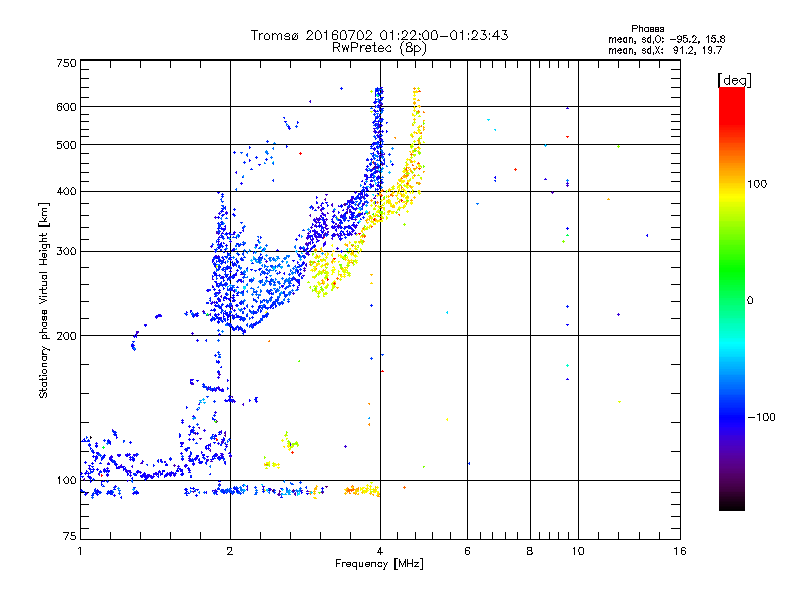The height and width of the screenshot is (600, 800).
Task: Click the x-axis tick label "6"
Action: coord(467,551)
